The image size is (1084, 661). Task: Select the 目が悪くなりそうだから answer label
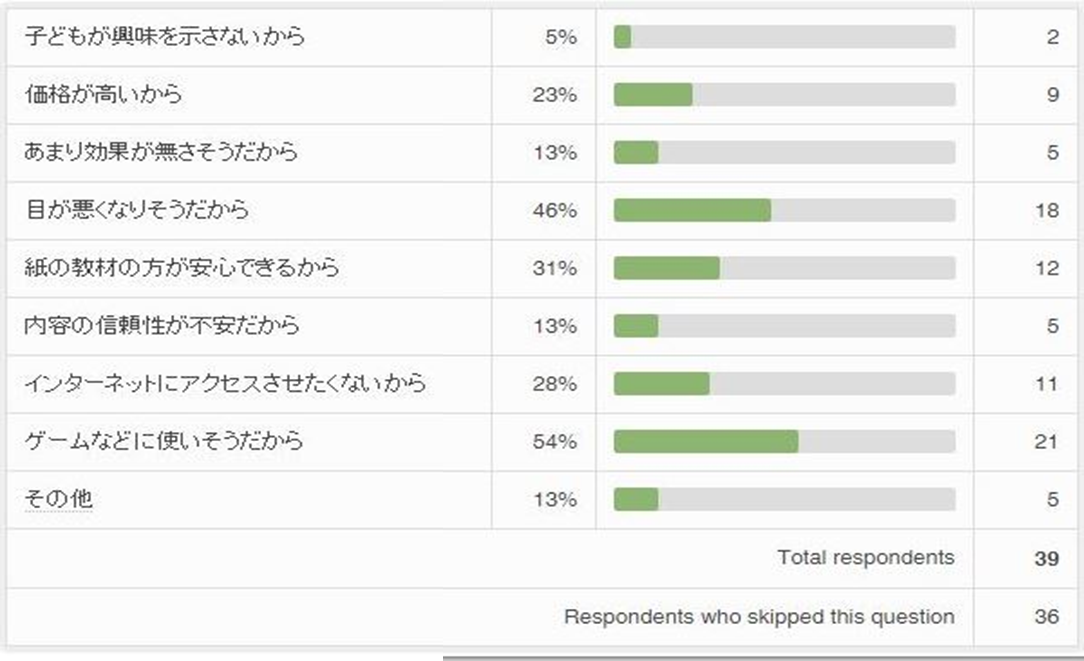click(137, 210)
